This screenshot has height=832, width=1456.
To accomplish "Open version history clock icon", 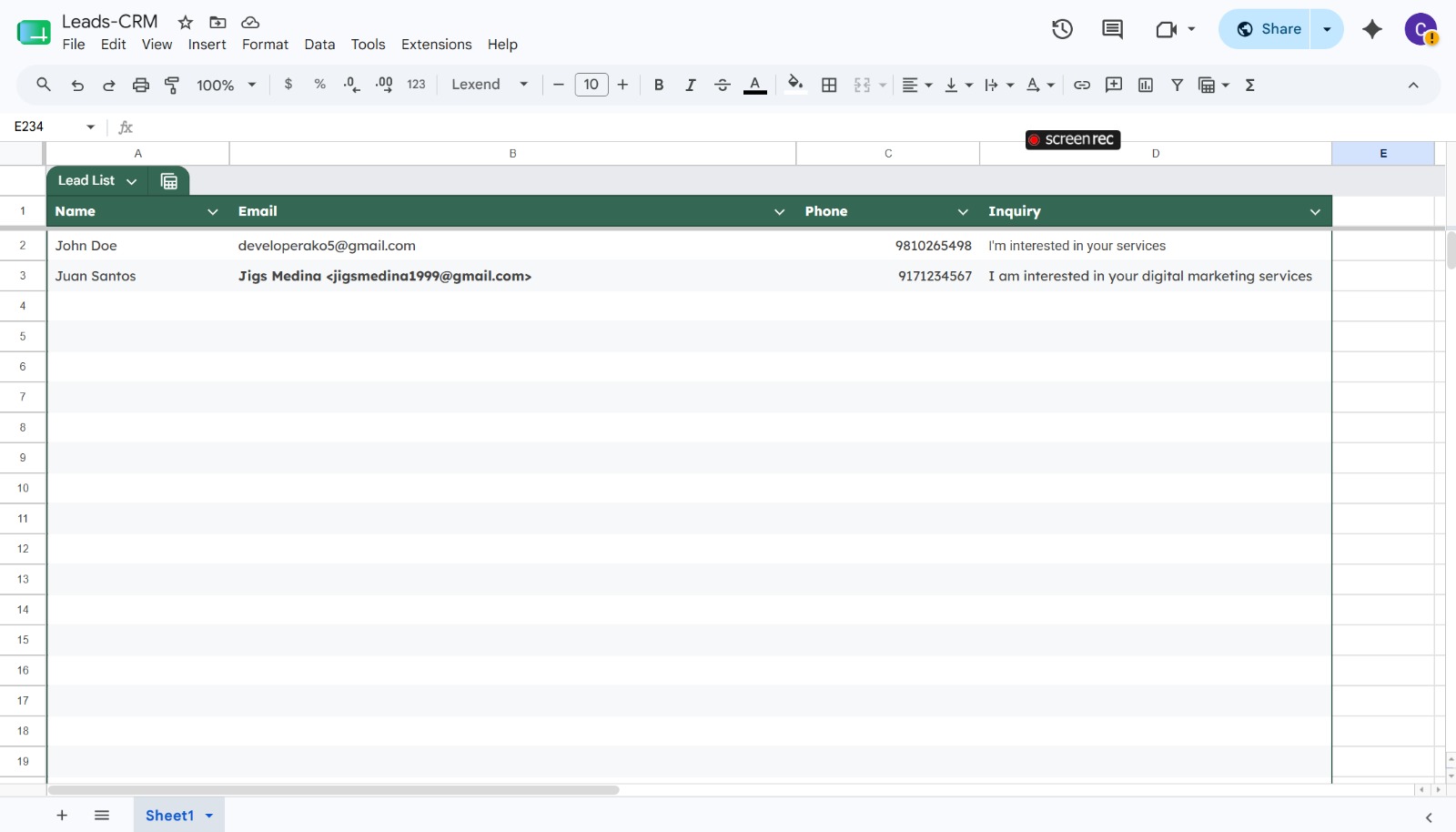I will click(x=1062, y=29).
